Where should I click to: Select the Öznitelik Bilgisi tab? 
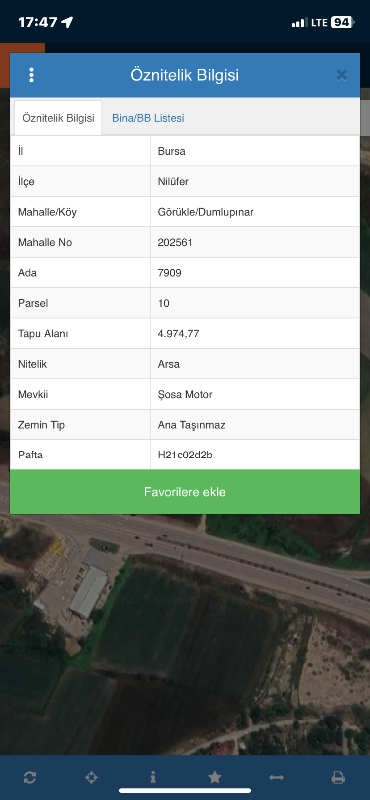pyautogui.click(x=58, y=118)
